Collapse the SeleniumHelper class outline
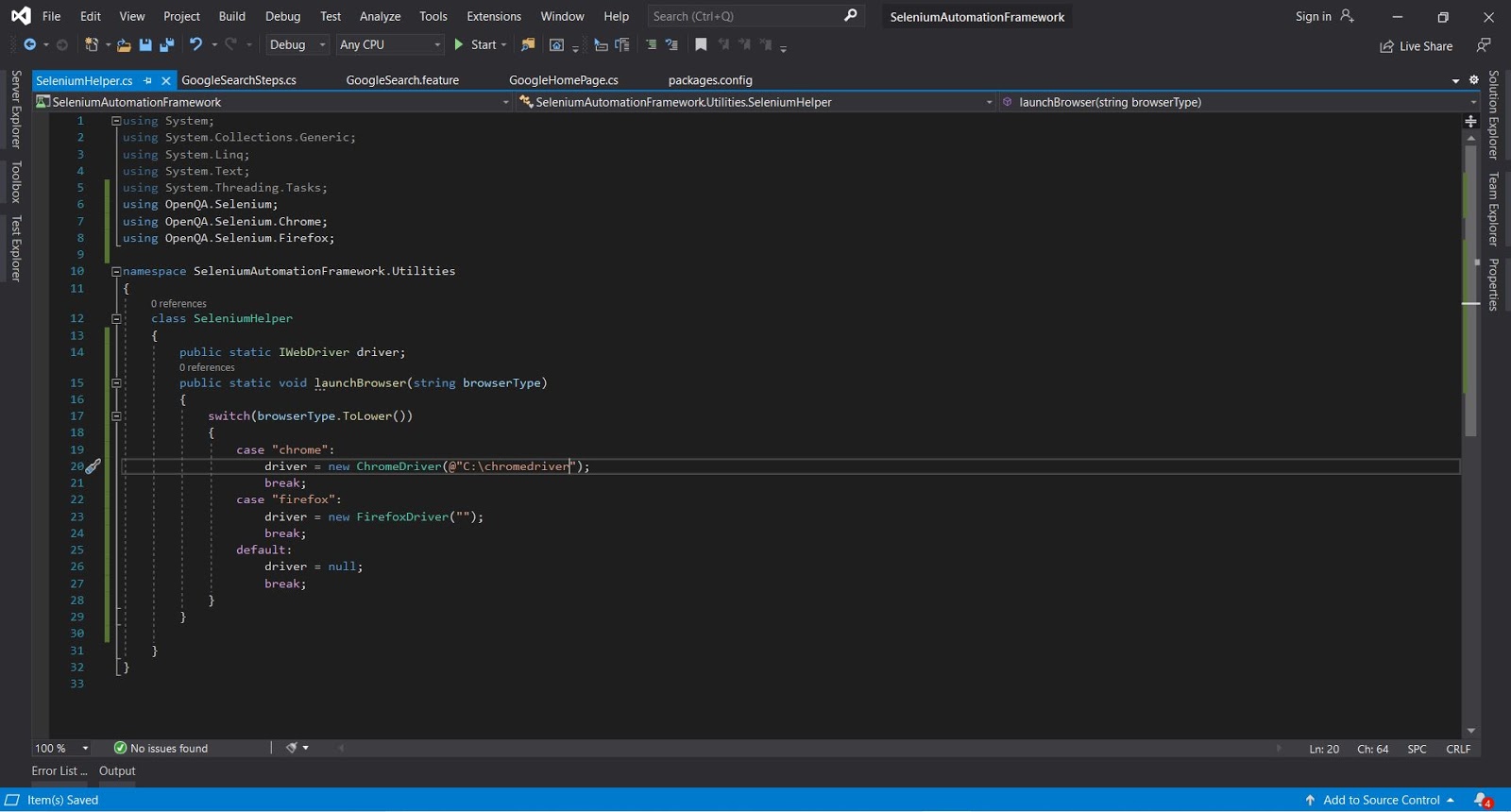Image resolution: width=1511 pixels, height=812 pixels. (x=116, y=319)
